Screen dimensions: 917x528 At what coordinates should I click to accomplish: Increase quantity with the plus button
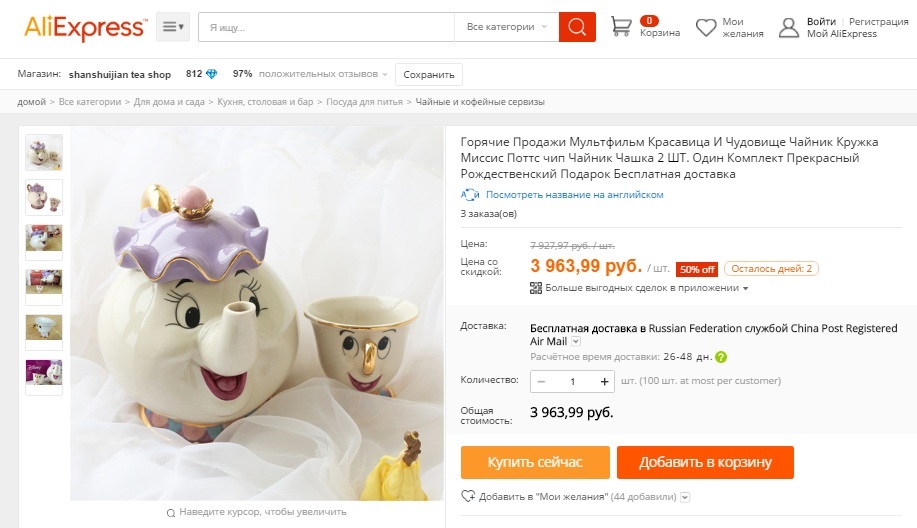click(x=604, y=381)
